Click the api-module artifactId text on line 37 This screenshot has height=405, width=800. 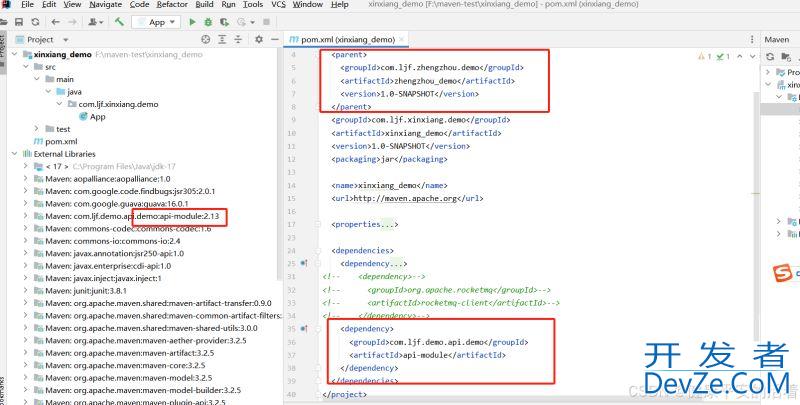tap(426, 355)
